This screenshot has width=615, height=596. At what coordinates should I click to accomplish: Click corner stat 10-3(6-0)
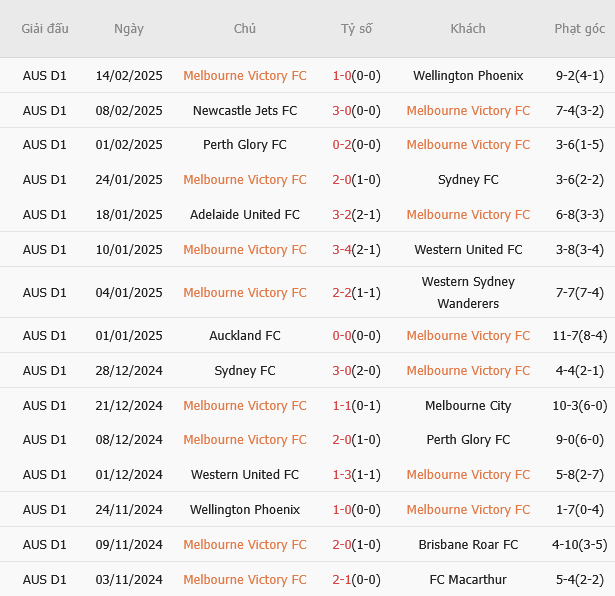click(x=580, y=405)
